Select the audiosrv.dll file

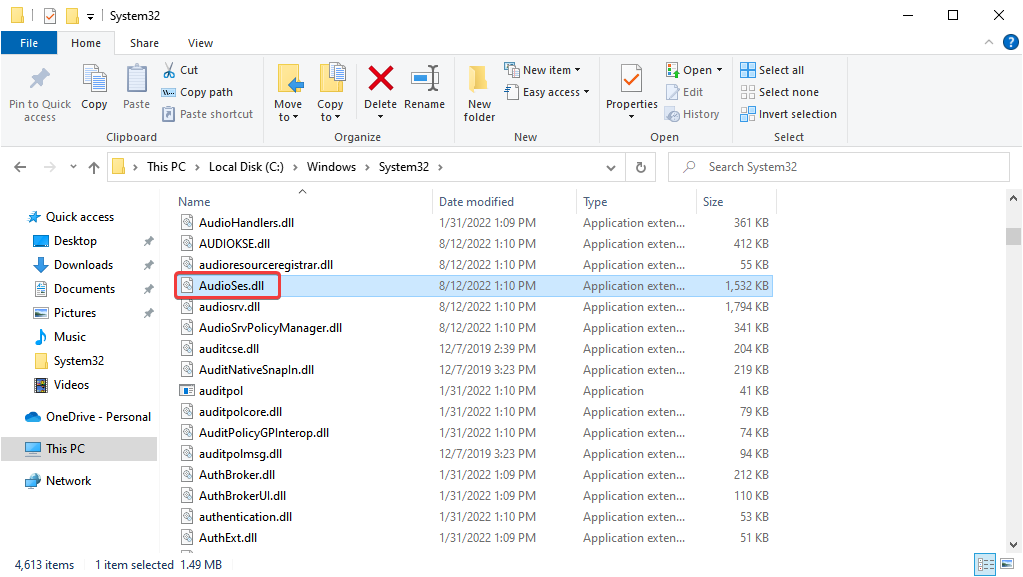[229, 307]
